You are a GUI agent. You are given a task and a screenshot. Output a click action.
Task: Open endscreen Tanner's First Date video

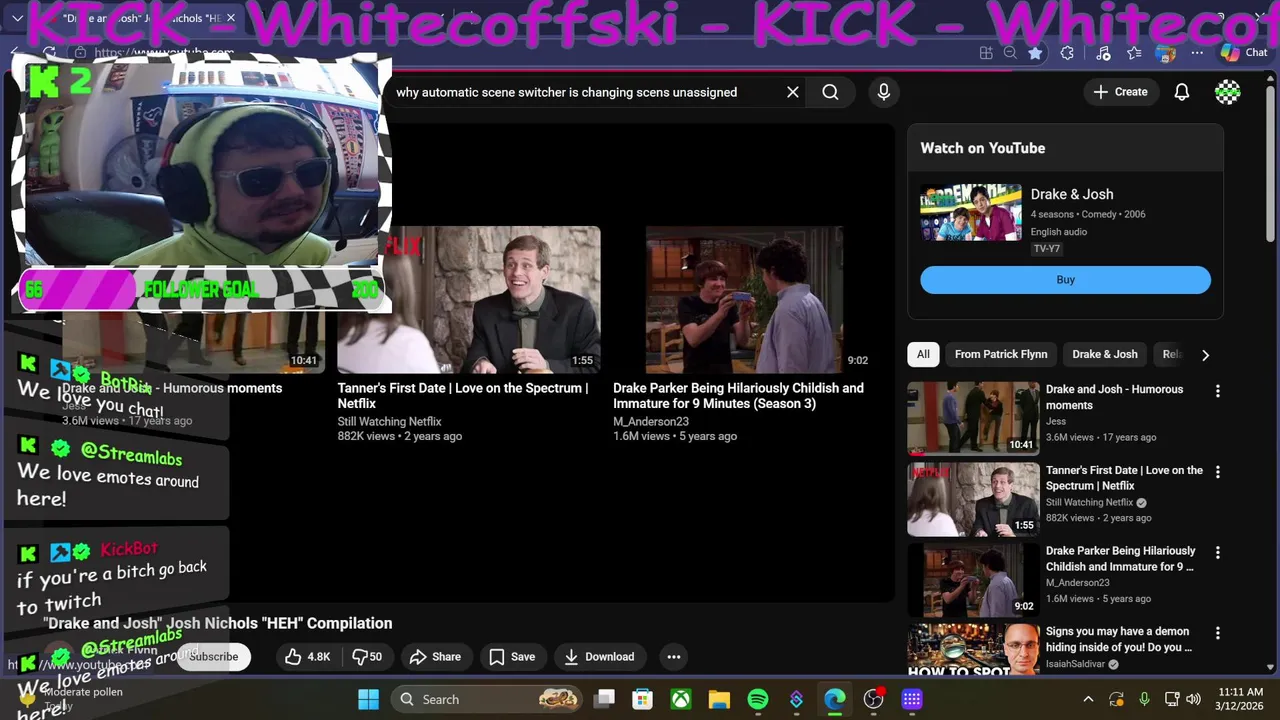469,300
